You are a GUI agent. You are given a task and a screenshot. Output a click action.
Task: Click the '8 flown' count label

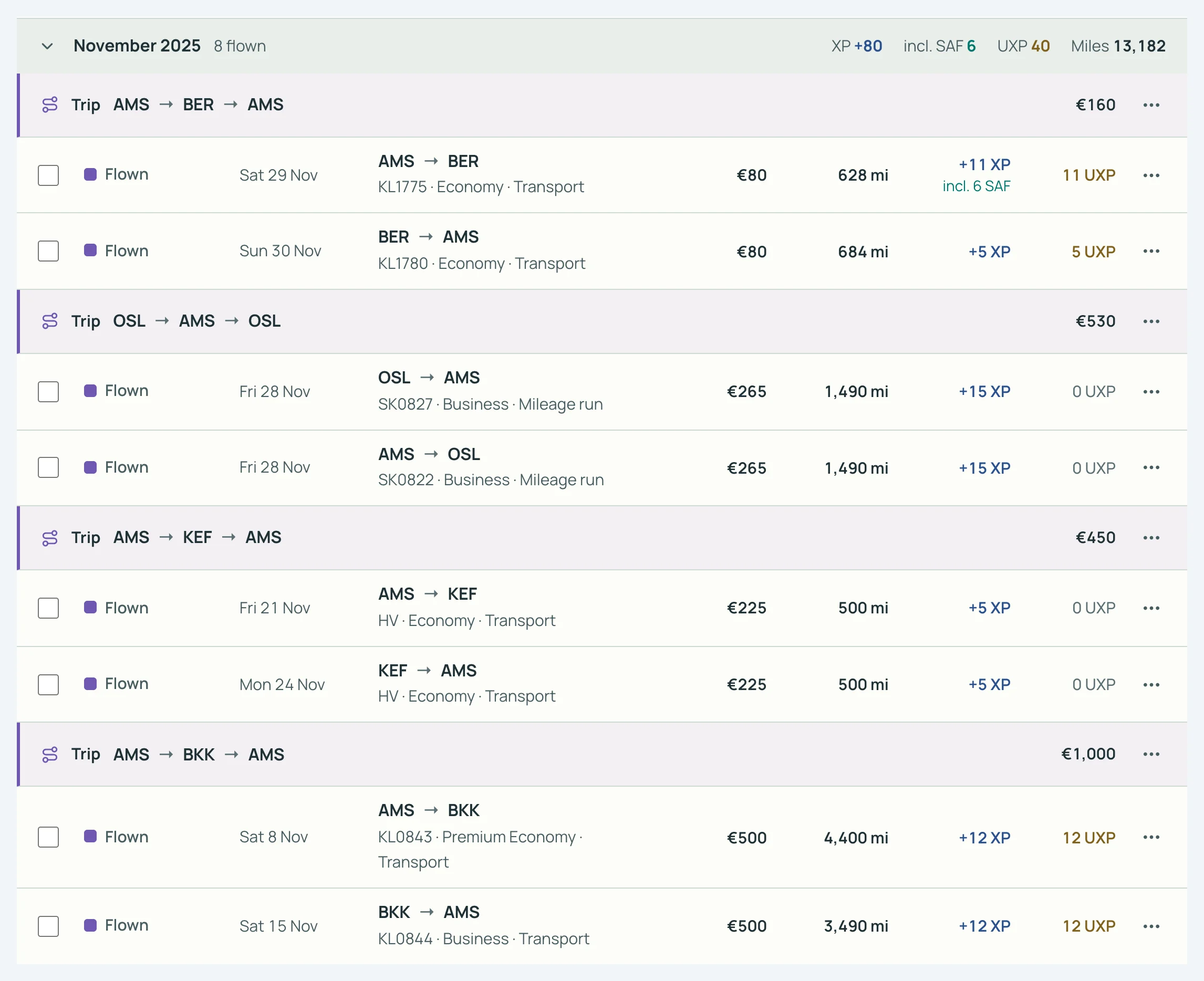tap(240, 46)
